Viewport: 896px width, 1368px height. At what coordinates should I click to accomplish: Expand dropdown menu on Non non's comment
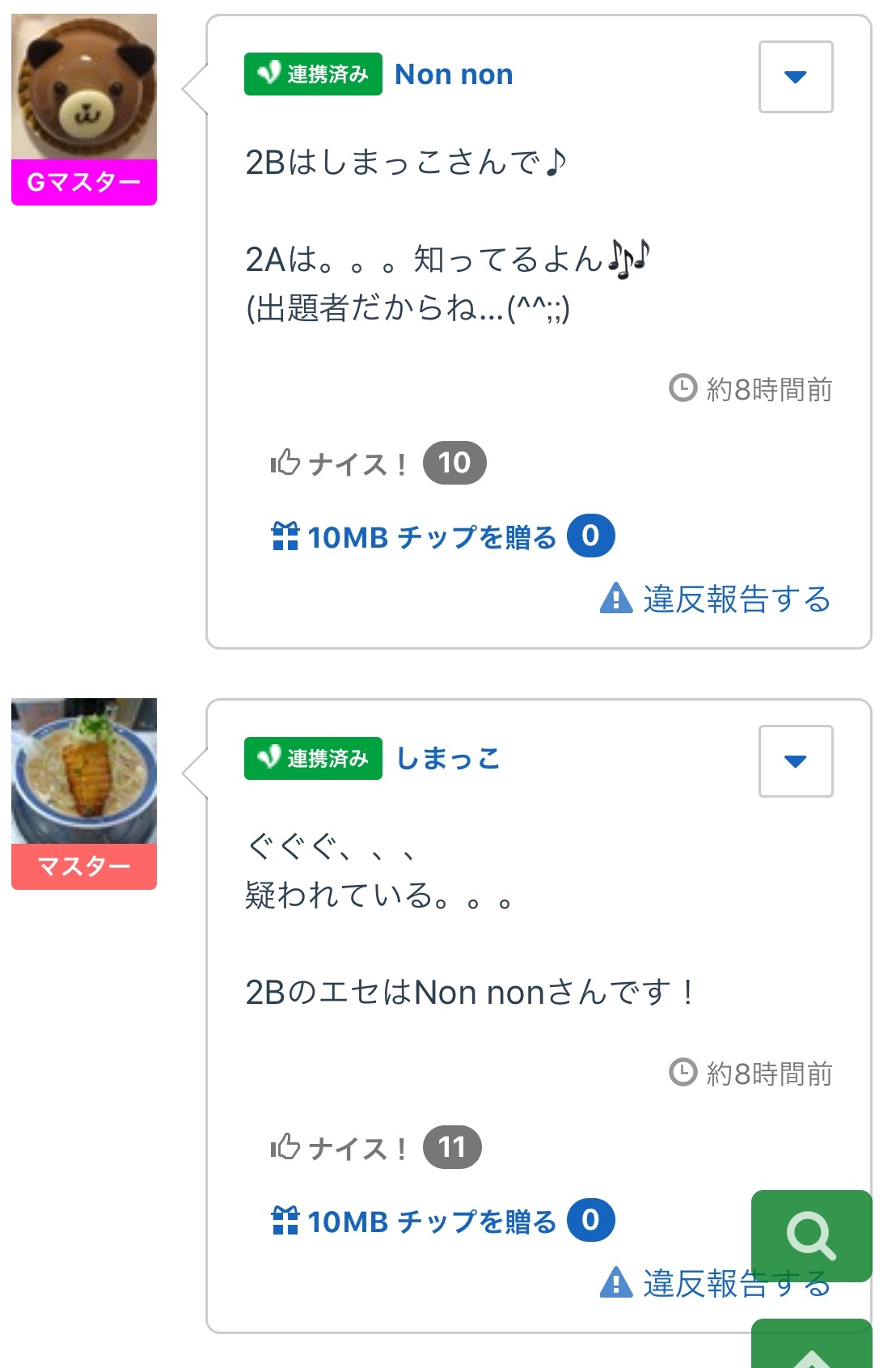coord(796,77)
